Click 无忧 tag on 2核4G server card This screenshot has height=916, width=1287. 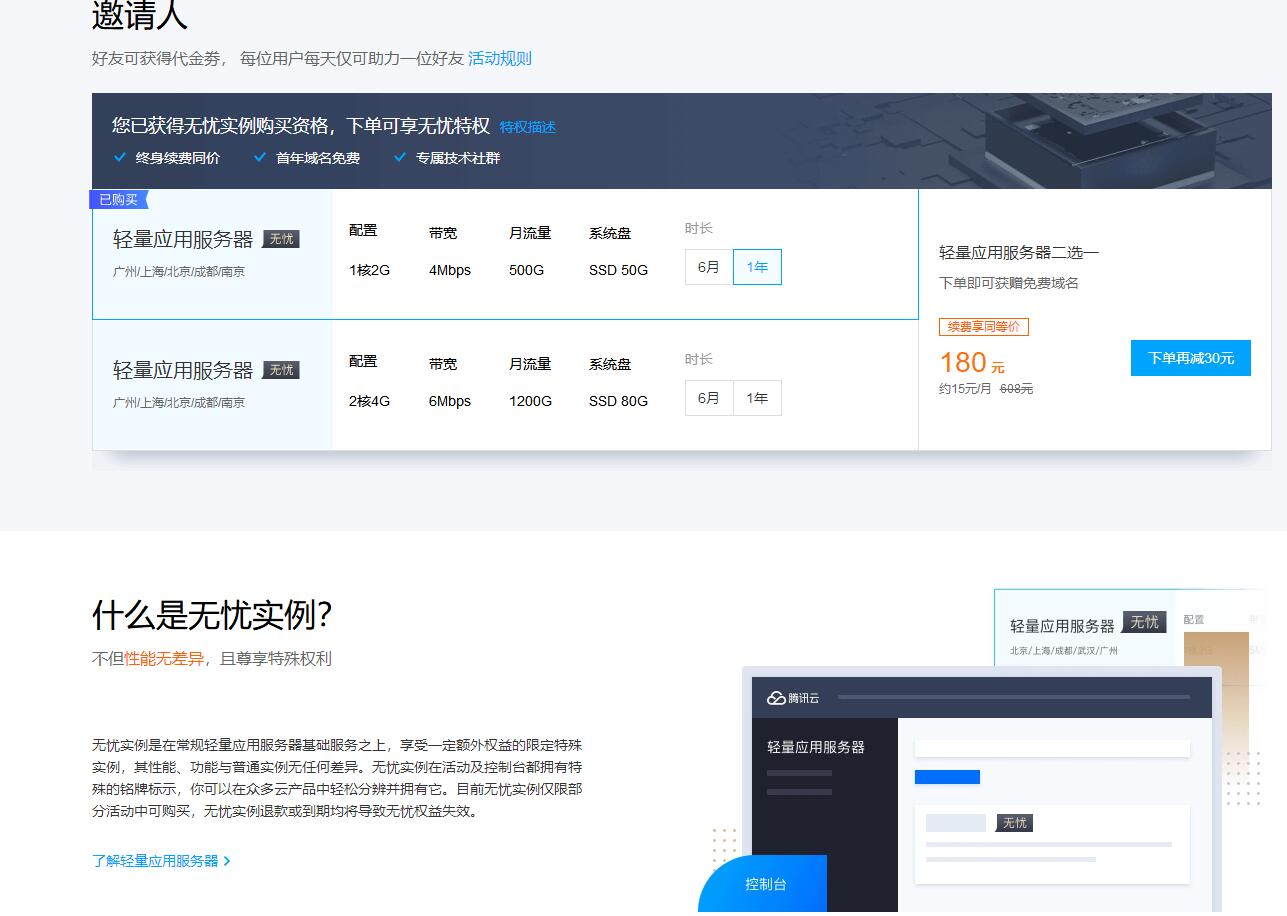click(281, 370)
